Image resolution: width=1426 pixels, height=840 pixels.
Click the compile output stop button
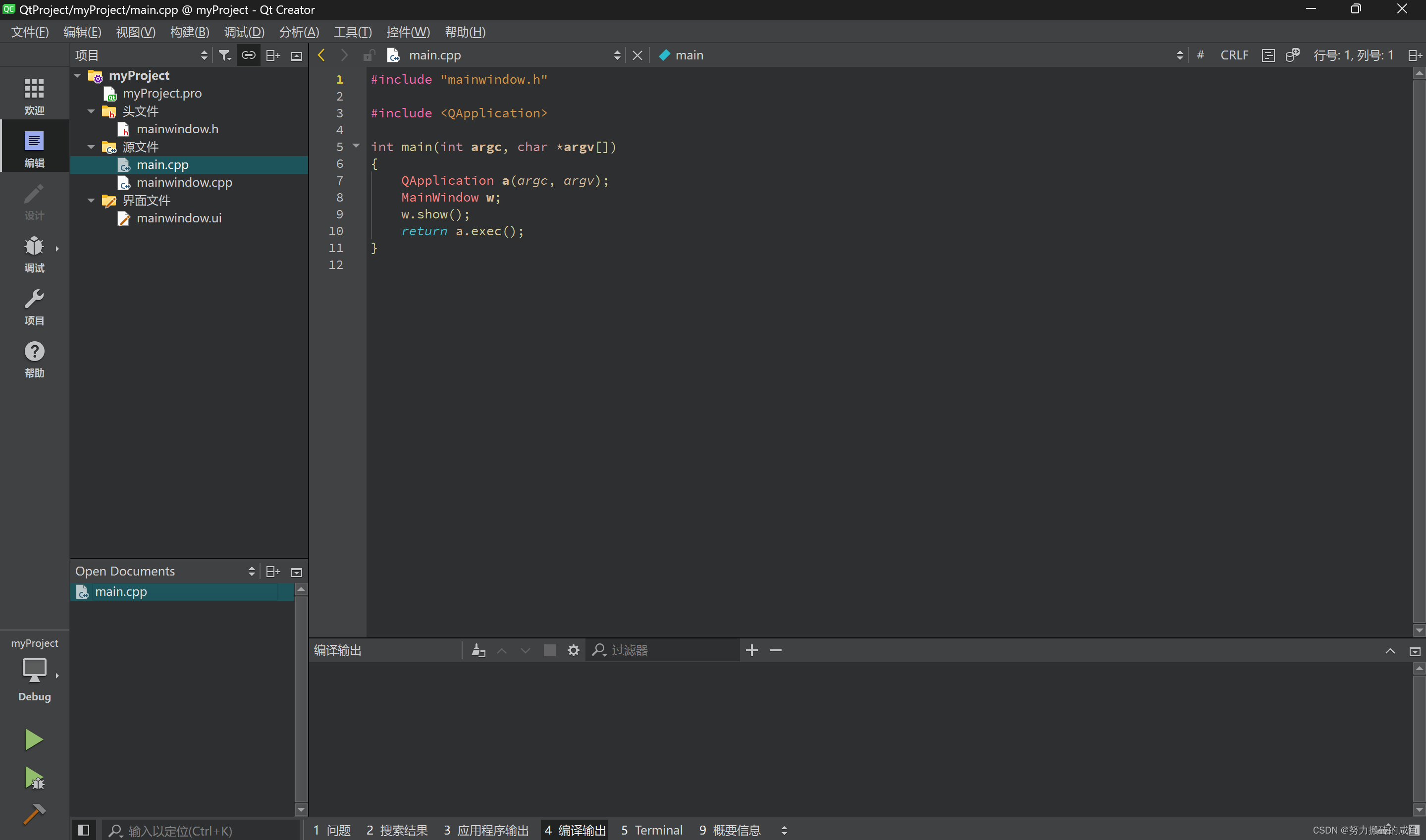tap(549, 650)
